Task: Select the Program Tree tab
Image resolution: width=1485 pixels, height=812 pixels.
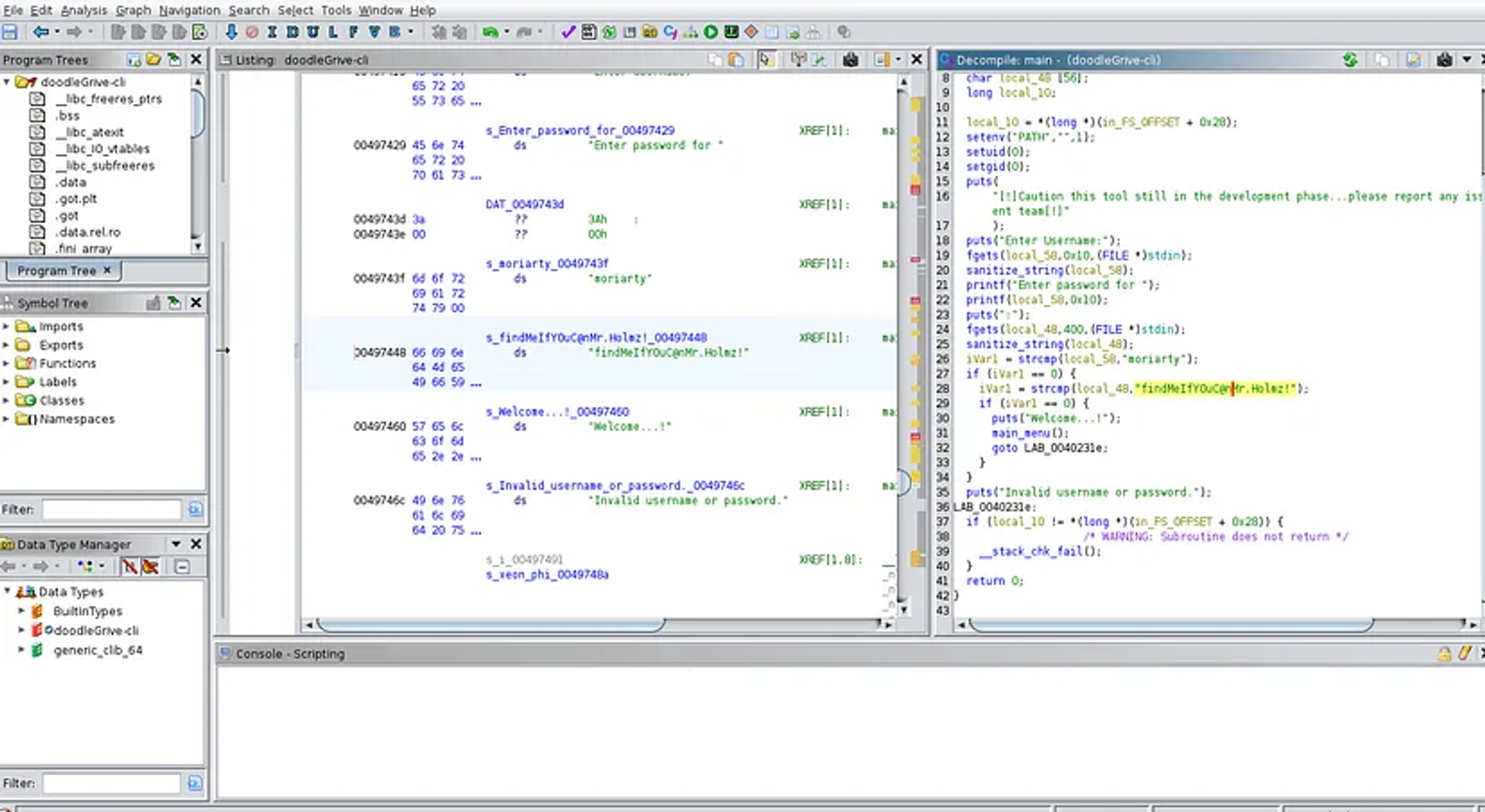Action: [56, 271]
